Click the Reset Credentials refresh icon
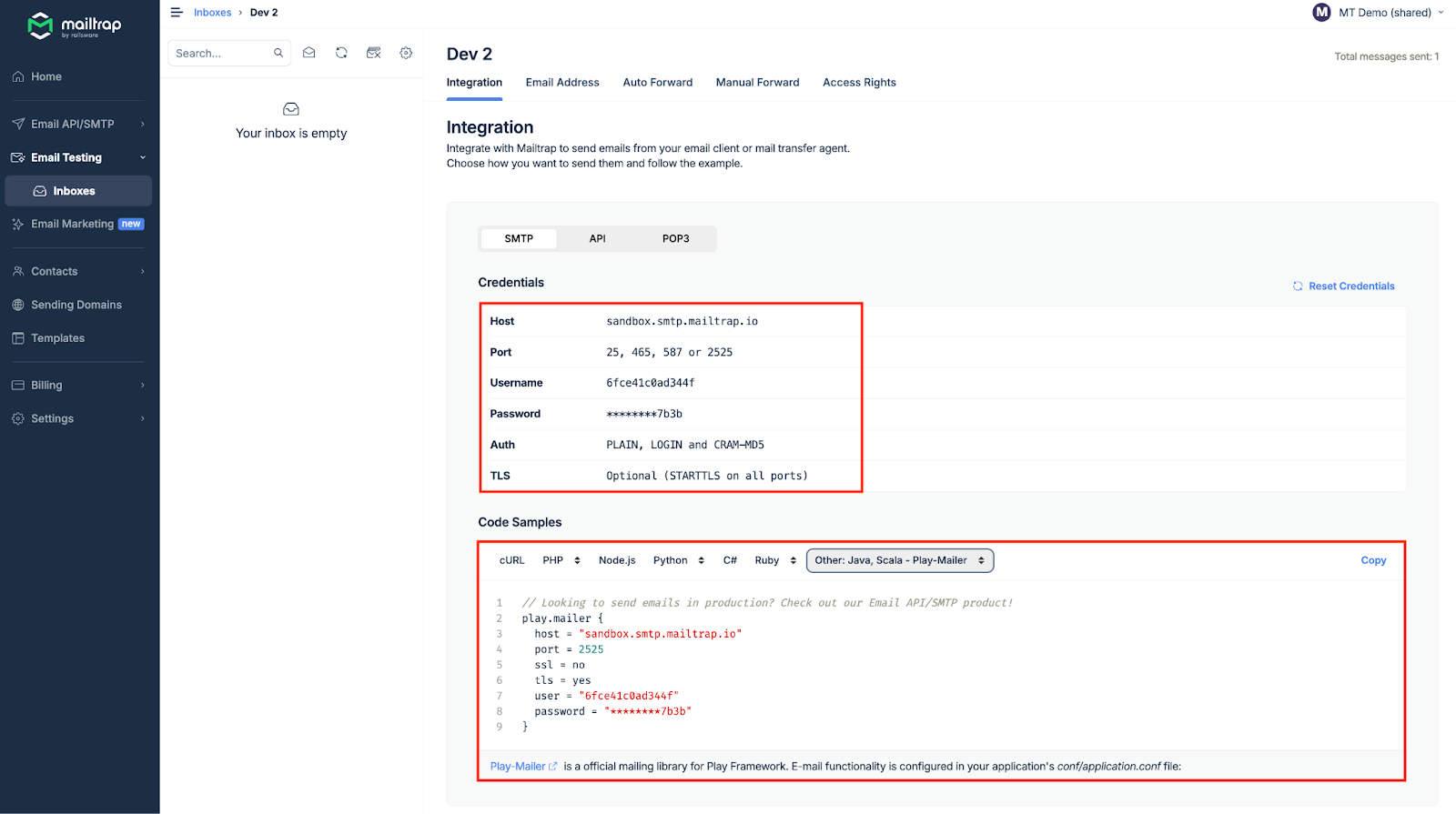The image size is (1456, 814). click(x=1298, y=286)
